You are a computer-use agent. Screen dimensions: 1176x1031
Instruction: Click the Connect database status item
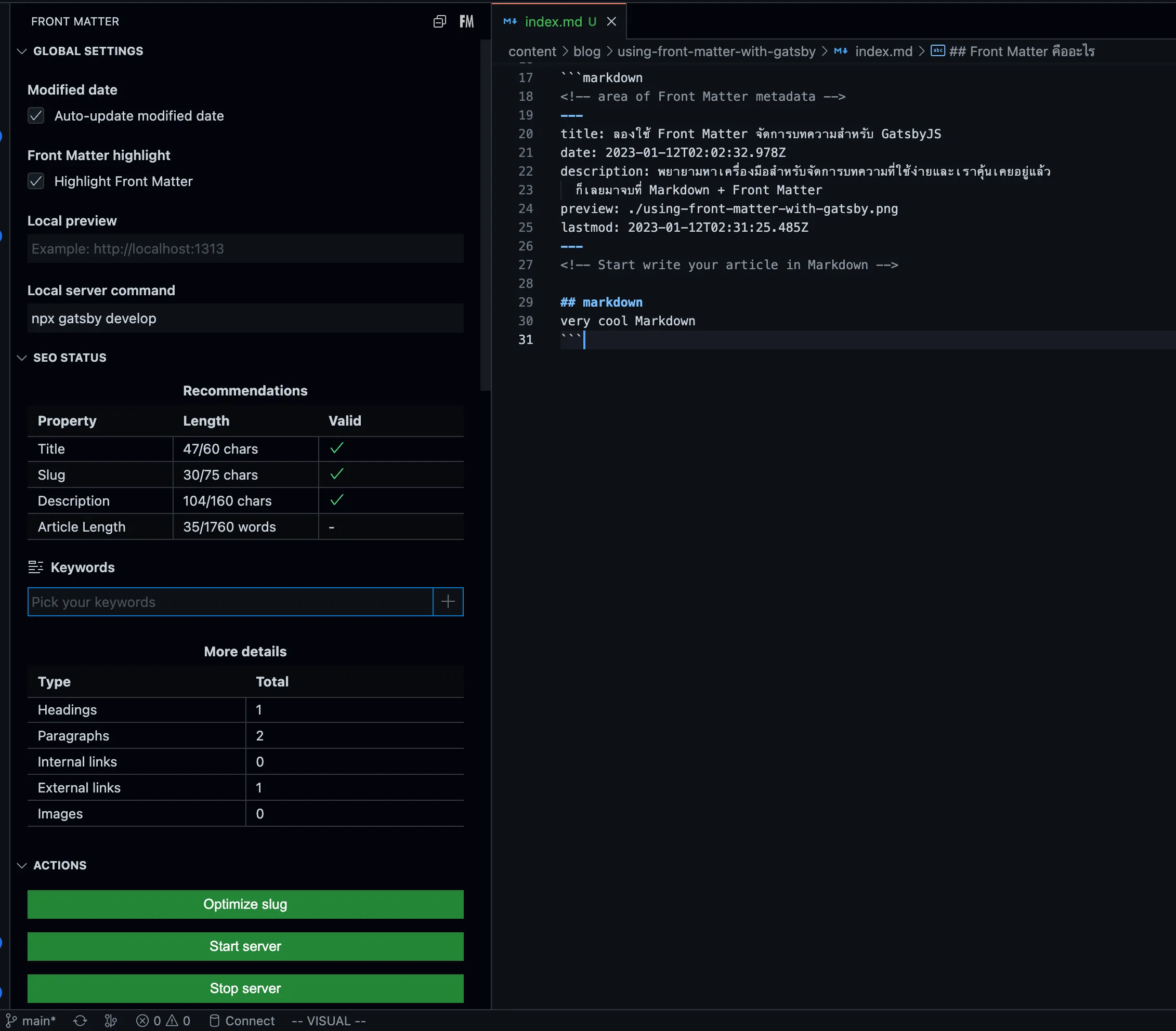(x=242, y=1021)
